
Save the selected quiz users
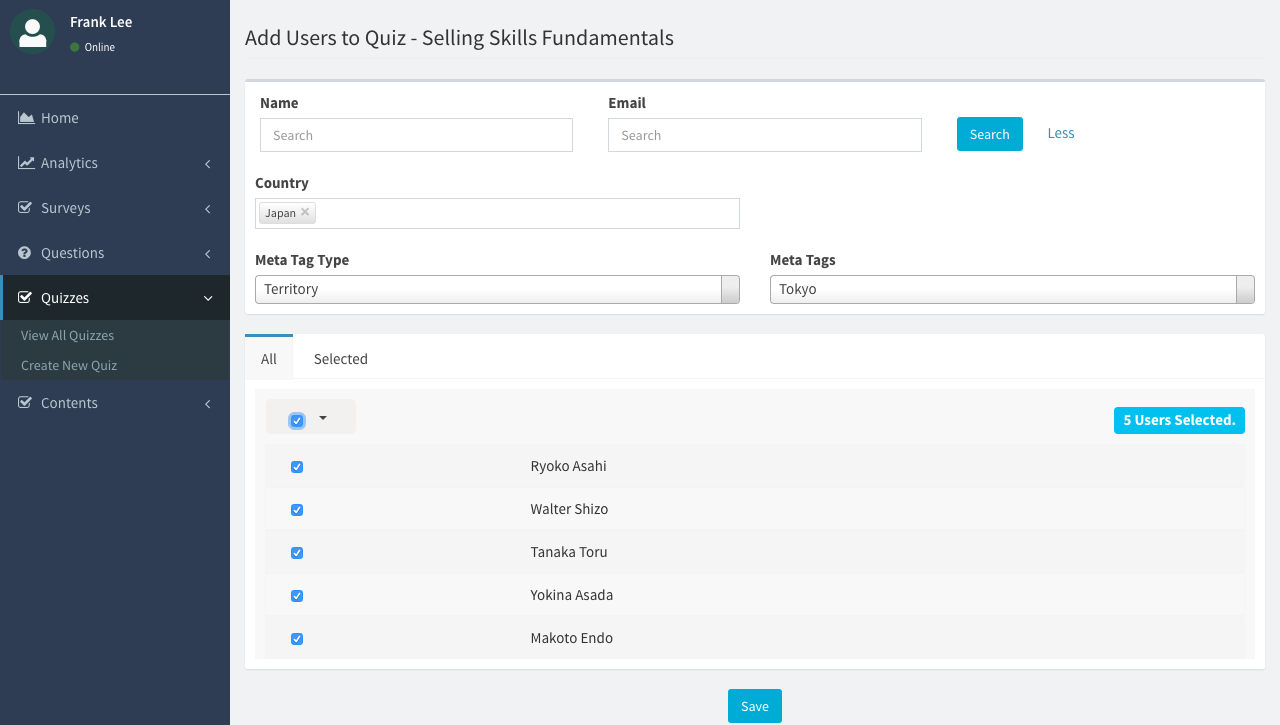pos(754,706)
